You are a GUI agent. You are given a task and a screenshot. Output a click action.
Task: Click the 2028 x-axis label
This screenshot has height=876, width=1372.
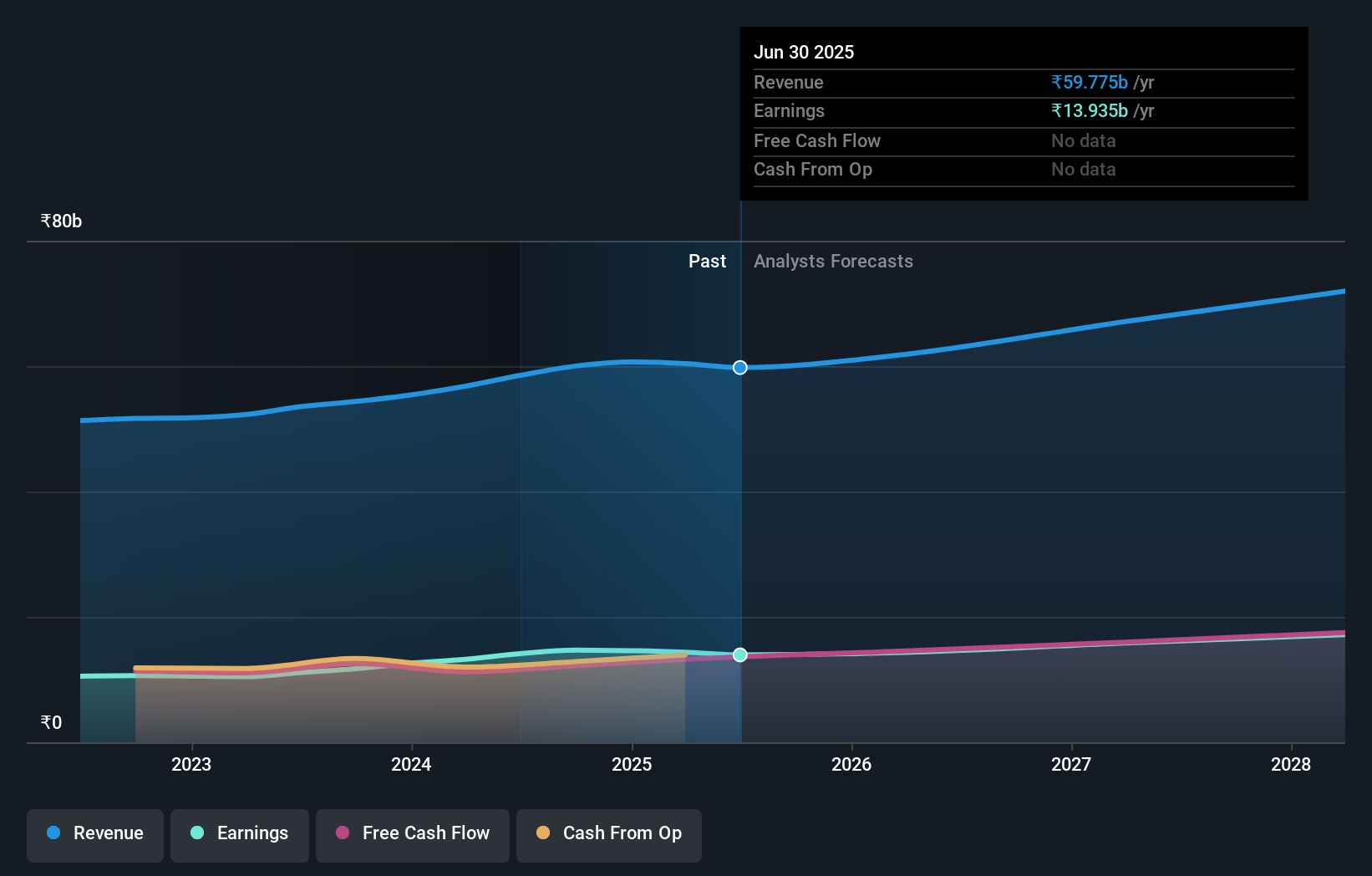click(1291, 764)
